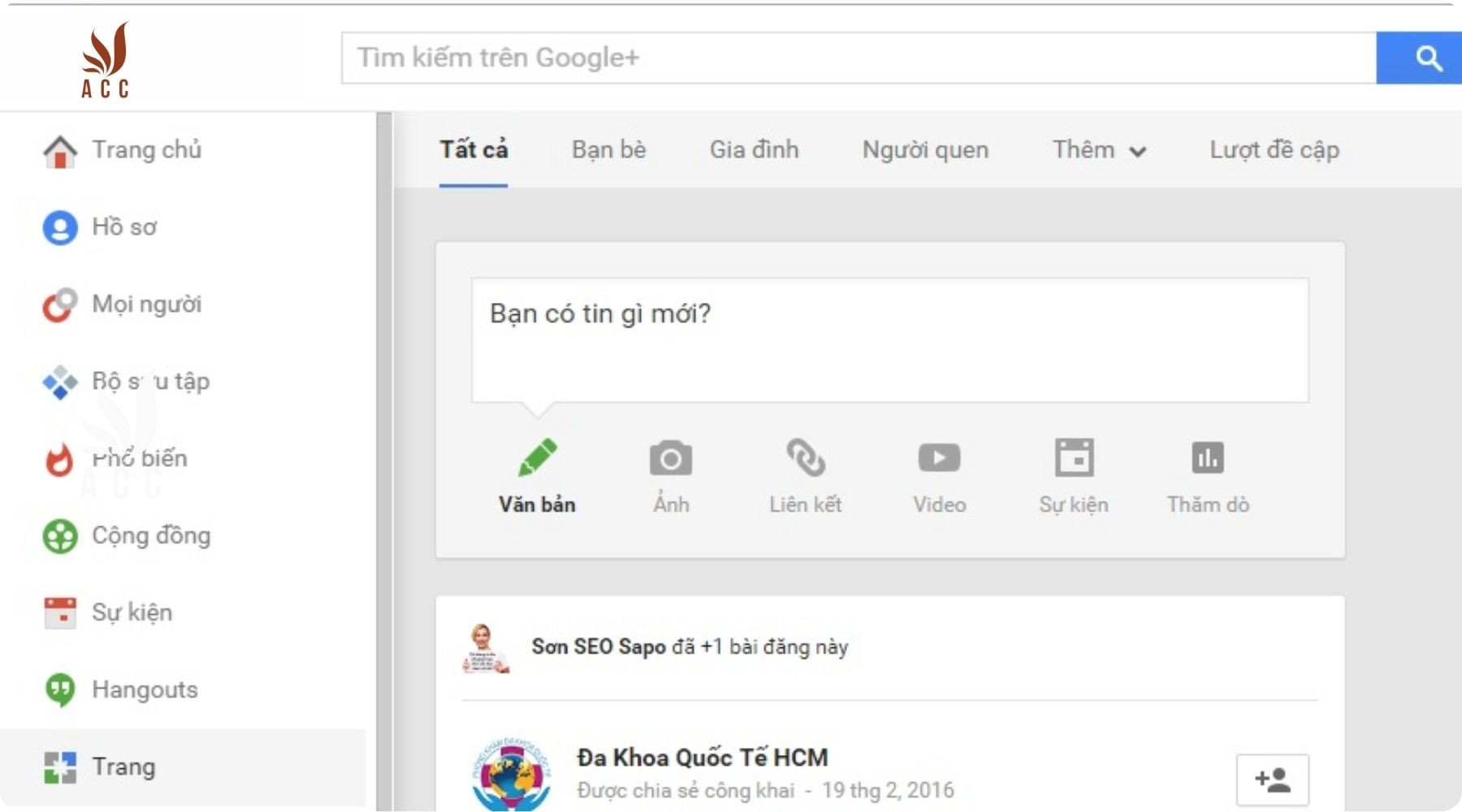Select the Thăm dò poll chart icon

click(x=1208, y=458)
